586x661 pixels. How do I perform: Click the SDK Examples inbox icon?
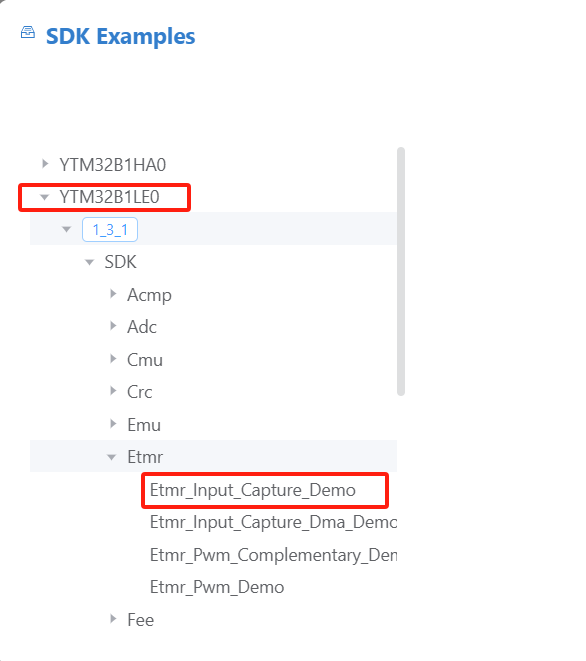[28, 32]
